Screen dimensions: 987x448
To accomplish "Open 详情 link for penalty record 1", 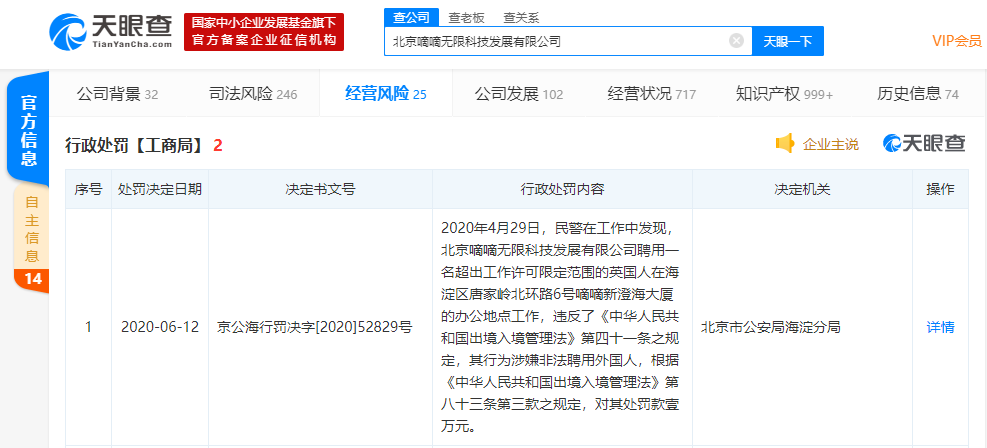I will tap(940, 327).
